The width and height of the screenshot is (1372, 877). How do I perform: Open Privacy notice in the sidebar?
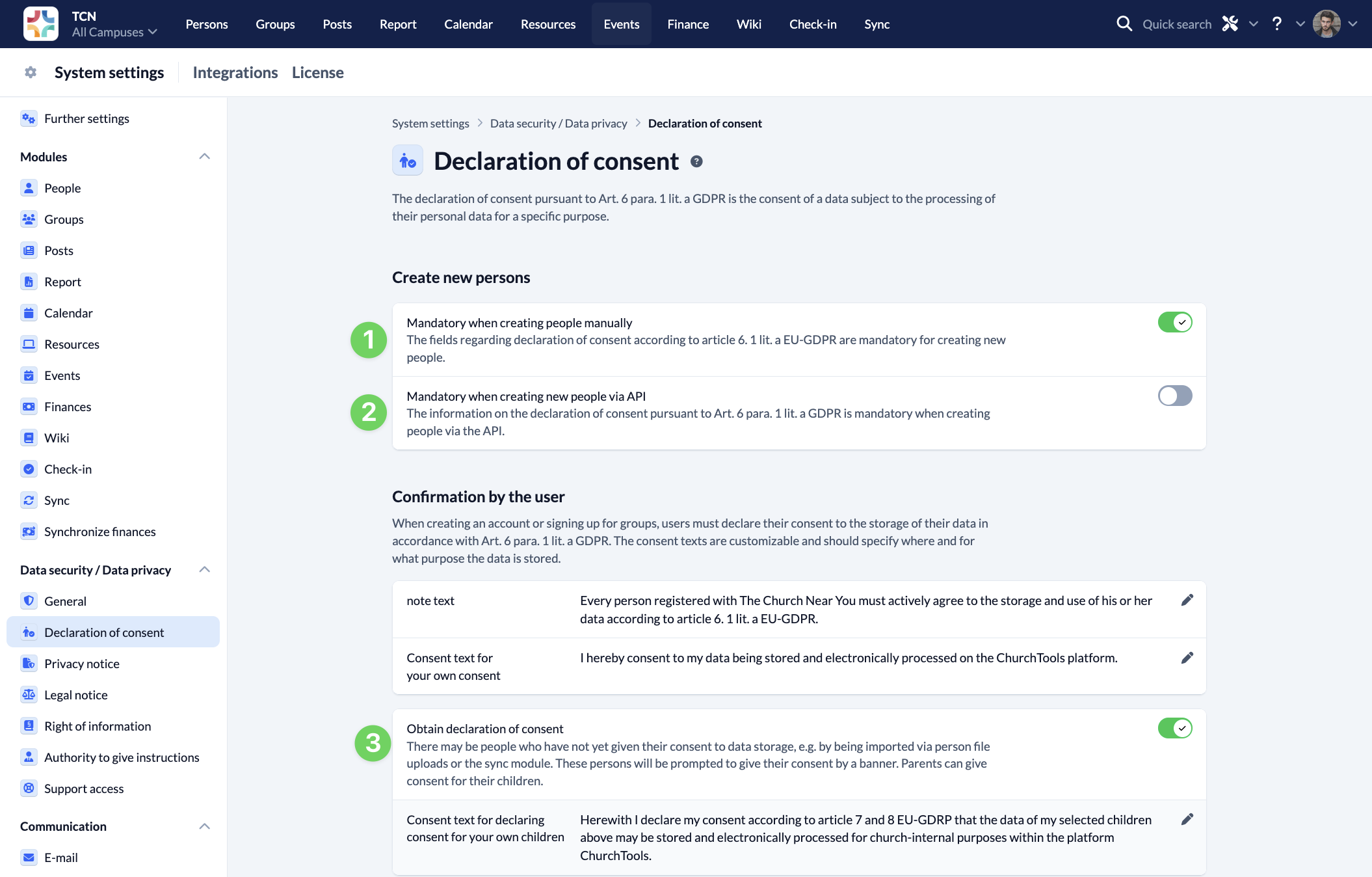82,664
